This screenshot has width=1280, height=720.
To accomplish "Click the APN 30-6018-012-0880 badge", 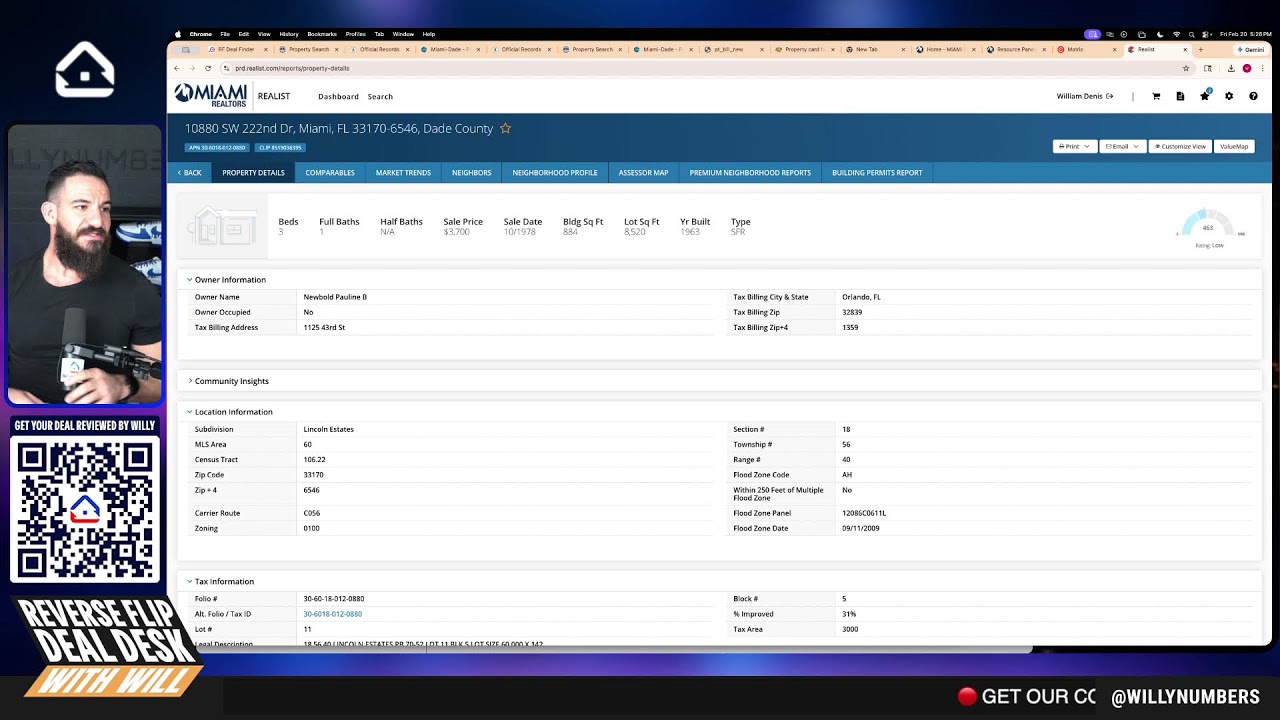I will click(x=217, y=147).
